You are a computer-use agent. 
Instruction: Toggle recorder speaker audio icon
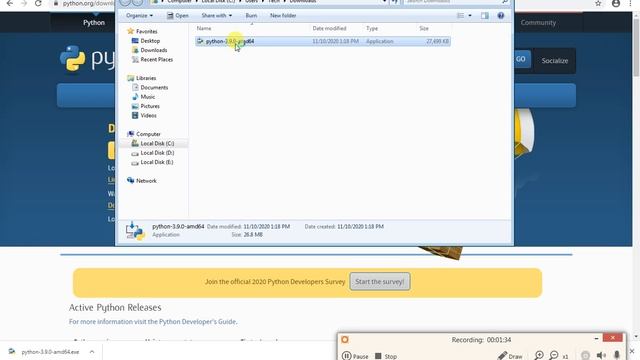click(x=601, y=356)
